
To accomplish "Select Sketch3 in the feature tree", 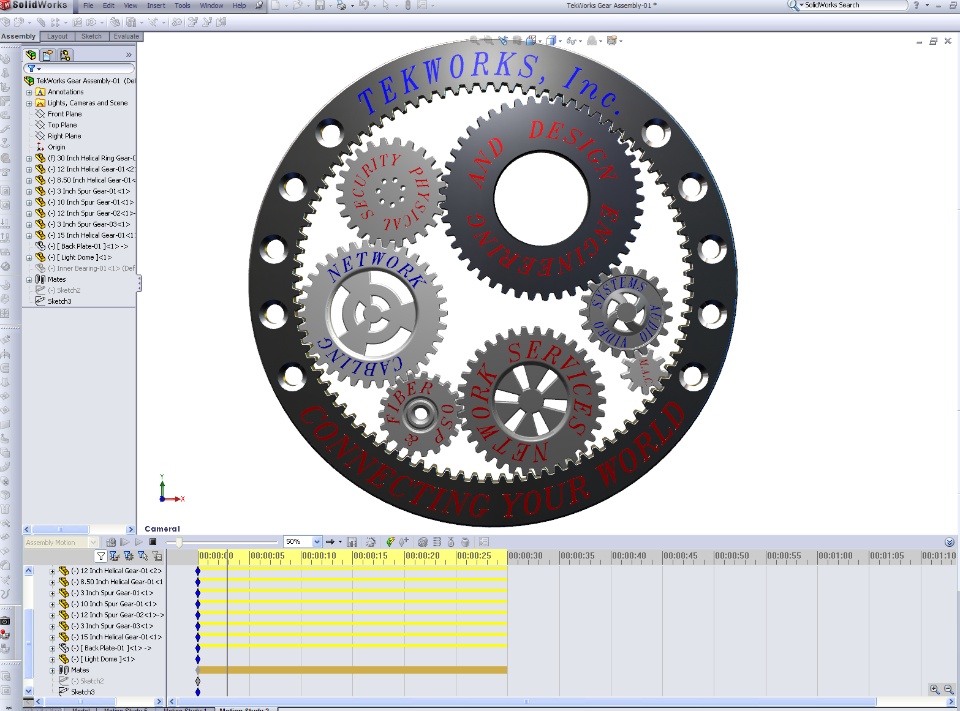I will 59,301.
